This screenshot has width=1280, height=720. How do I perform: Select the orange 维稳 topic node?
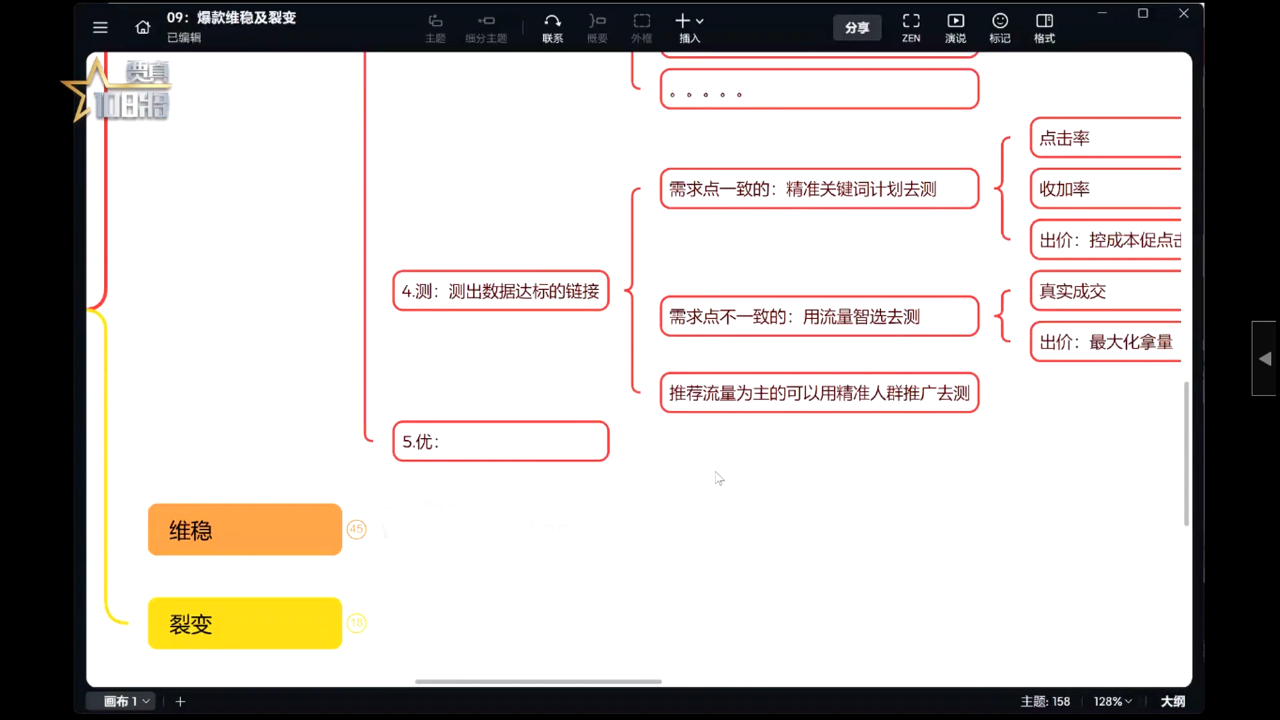pyautogui.click(x=245, y=529)
